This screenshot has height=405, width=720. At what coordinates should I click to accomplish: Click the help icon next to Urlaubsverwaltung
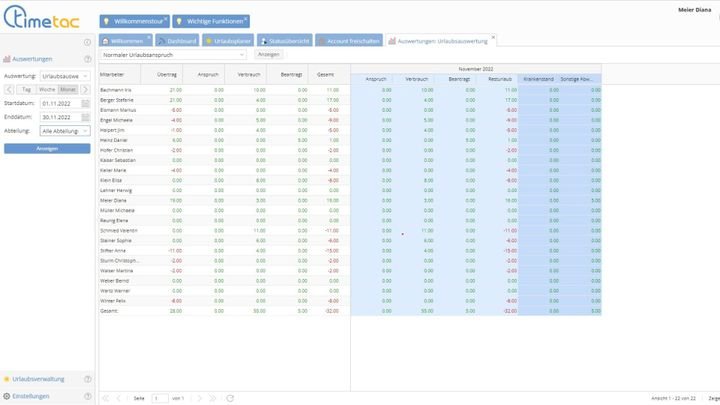point(88,379)
